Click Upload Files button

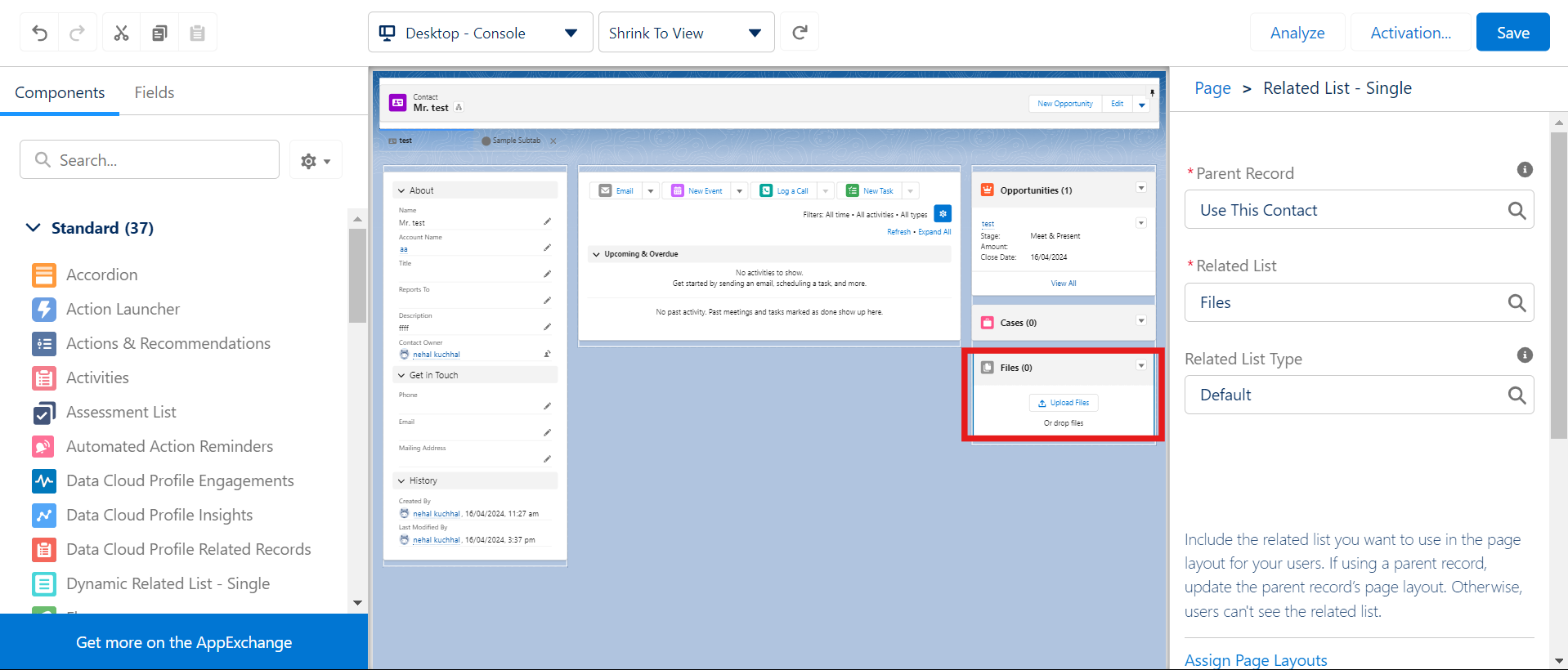coord(1064,403)
